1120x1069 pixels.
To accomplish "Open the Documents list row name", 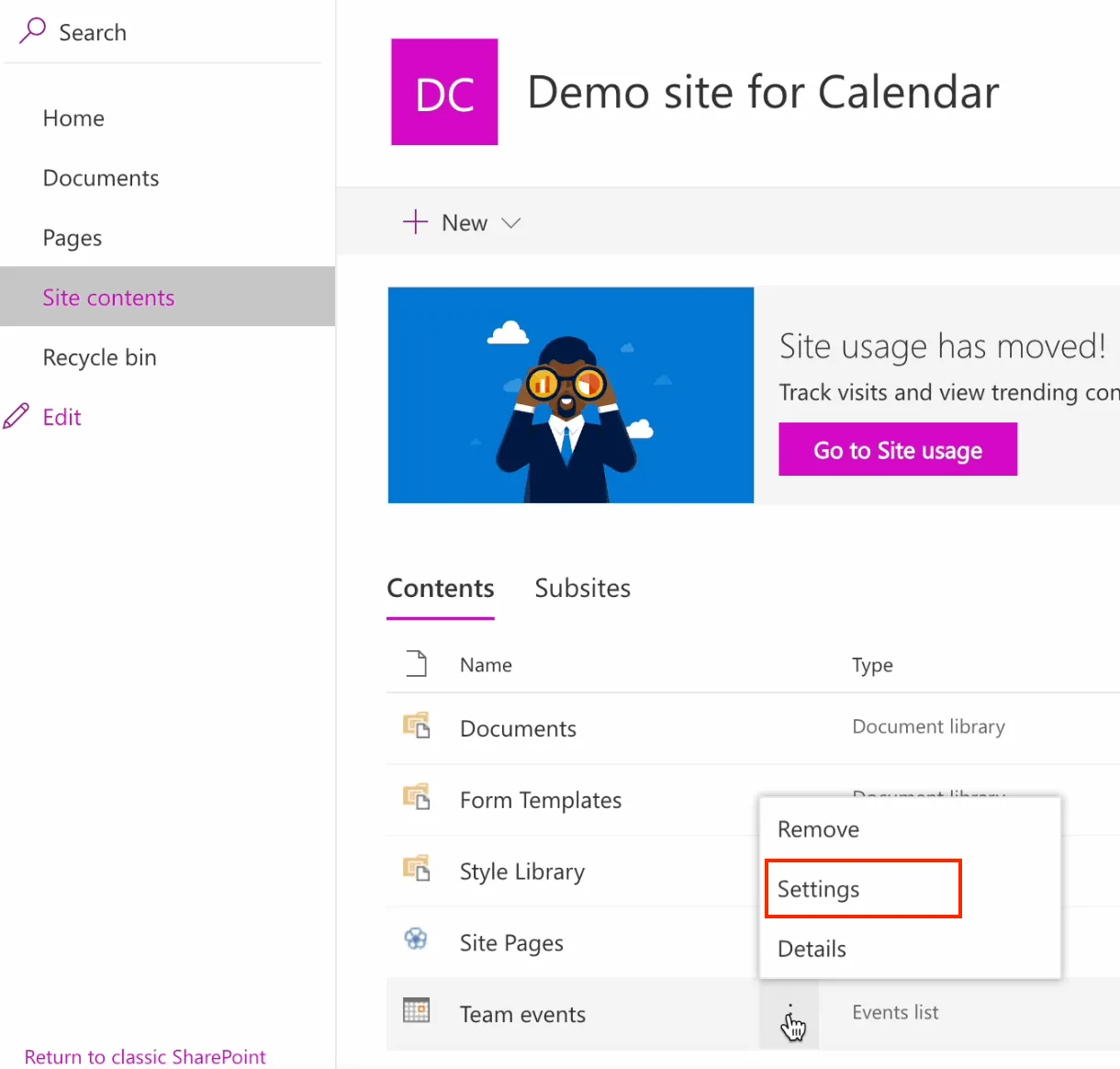I will pyautogui.click(x=518, y=728).
